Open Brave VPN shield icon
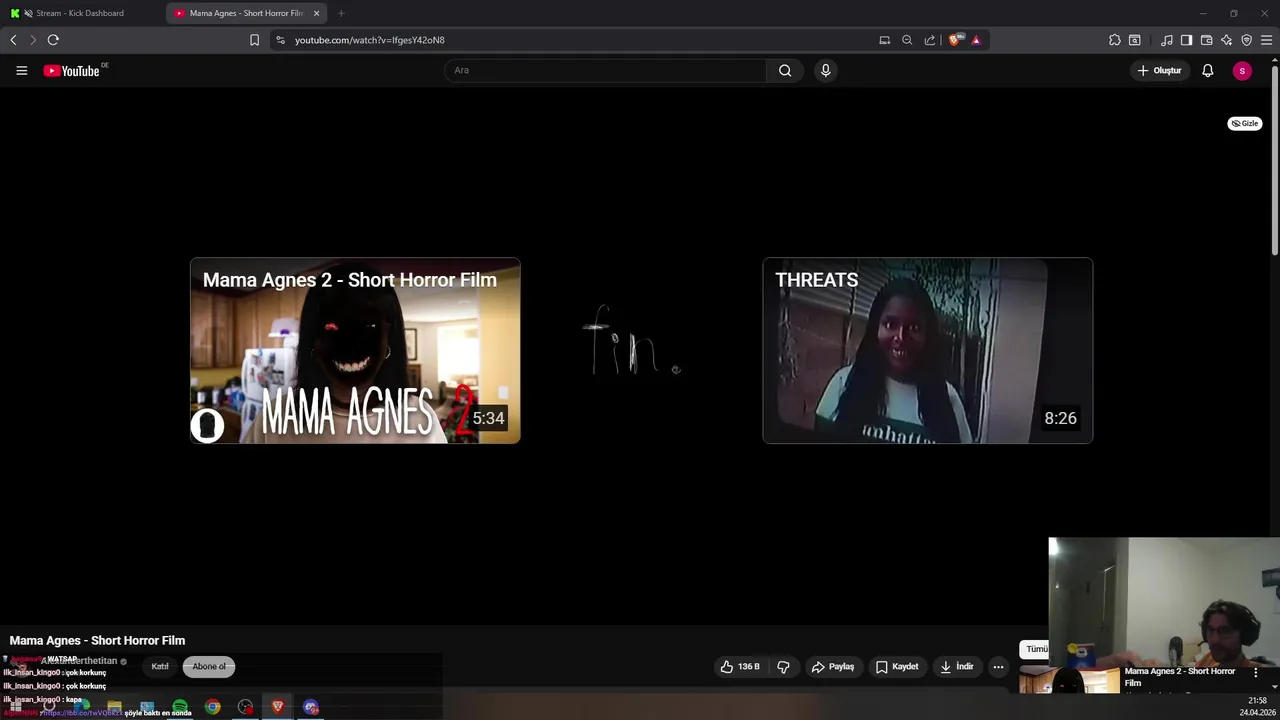 tap(1246, 40)
